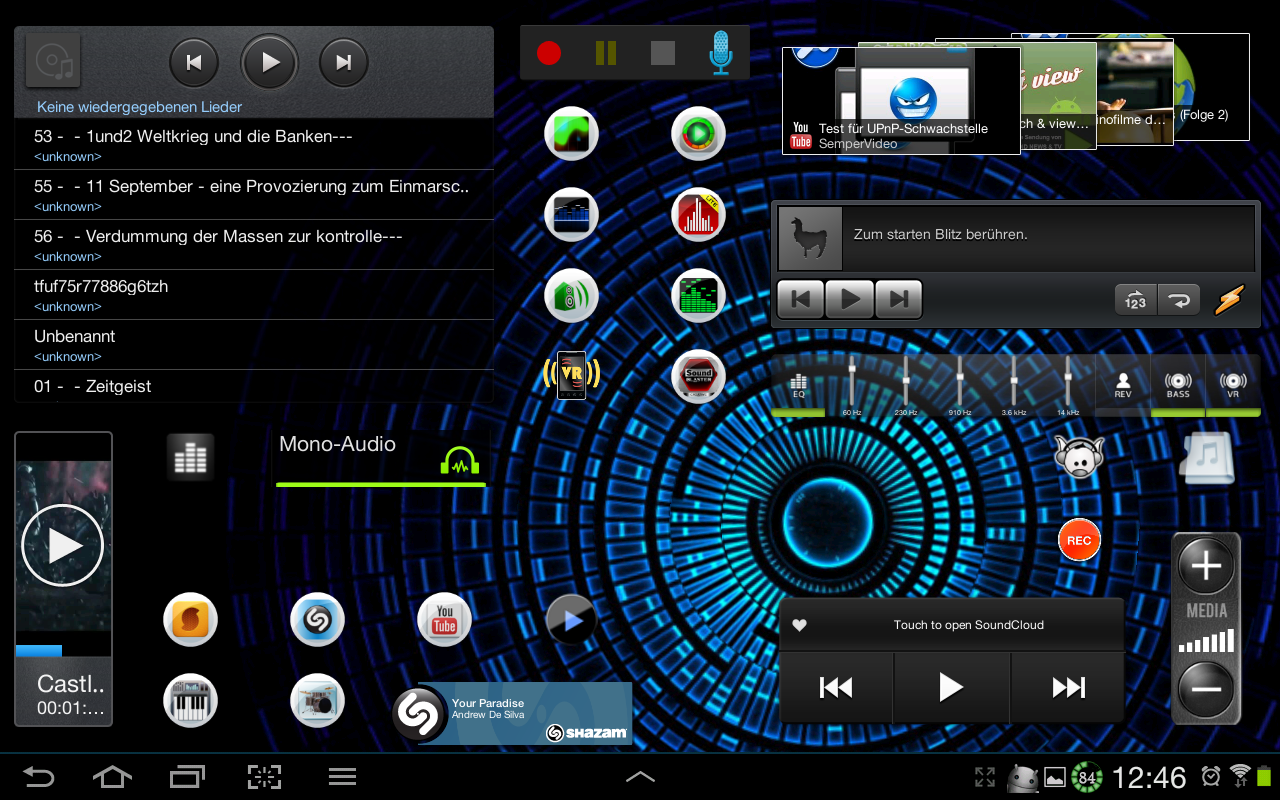1280x800 pixels.
Task: Open the green circular play button app icon
Action: point(697,134)
